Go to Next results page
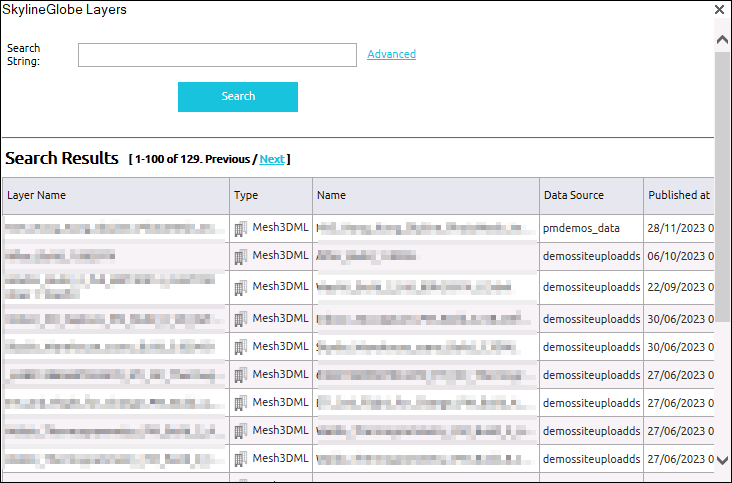This screenshot has width=732, height=483. pyautogui.click(x=272, y=159)
